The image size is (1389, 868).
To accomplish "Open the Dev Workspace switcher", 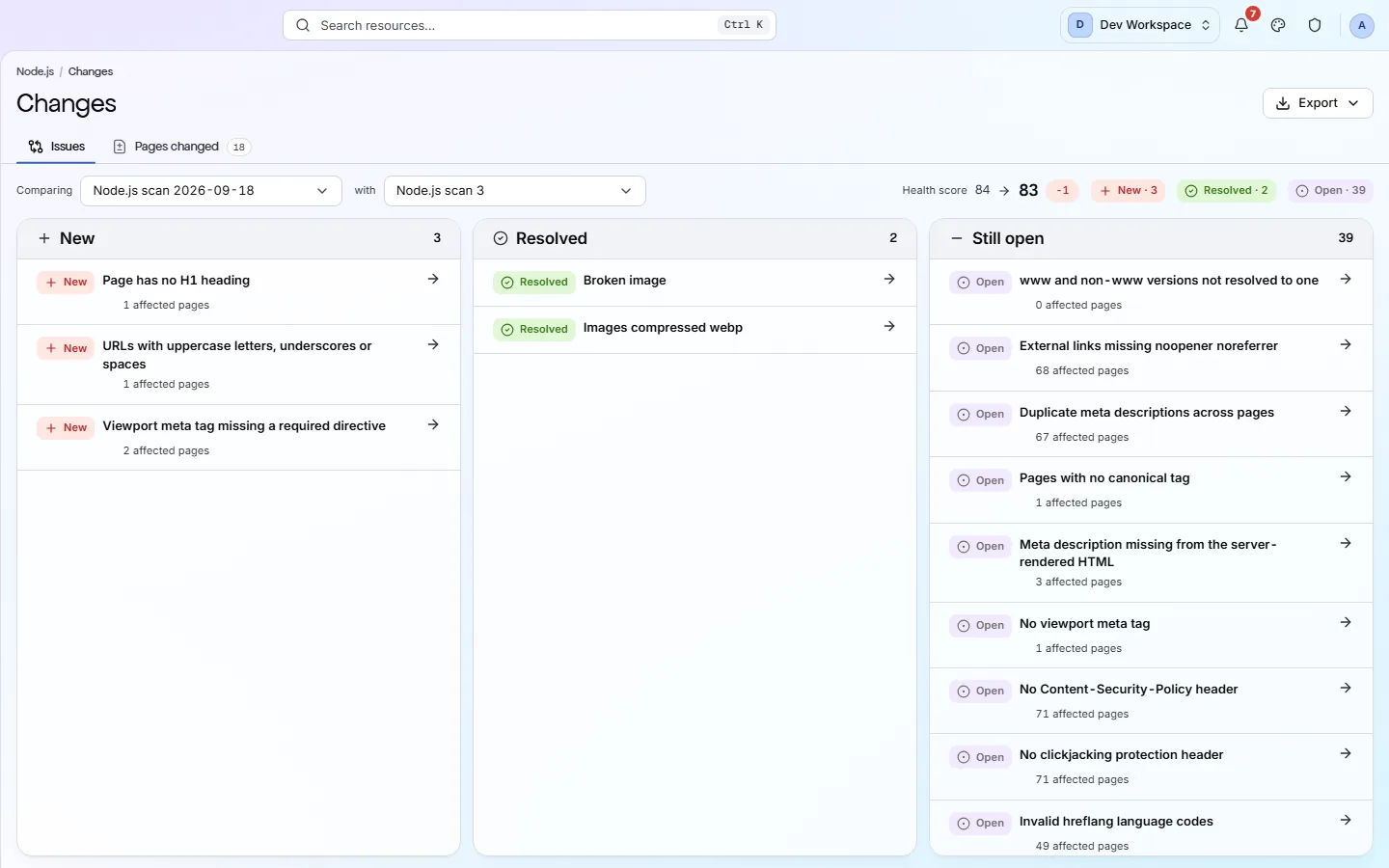I will 1139,25.
